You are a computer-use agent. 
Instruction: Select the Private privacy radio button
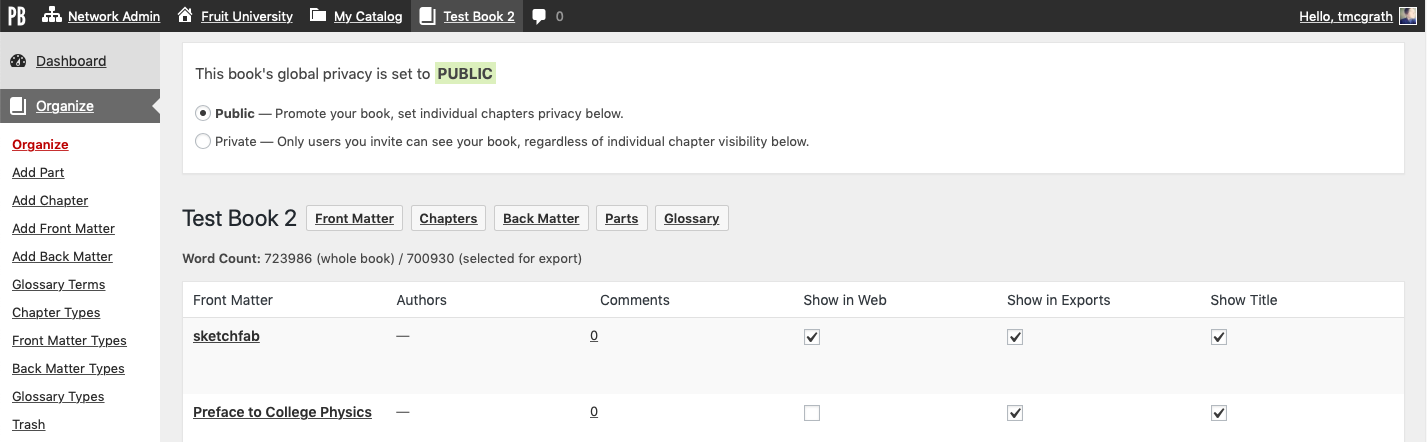click(x=203, y=141)
